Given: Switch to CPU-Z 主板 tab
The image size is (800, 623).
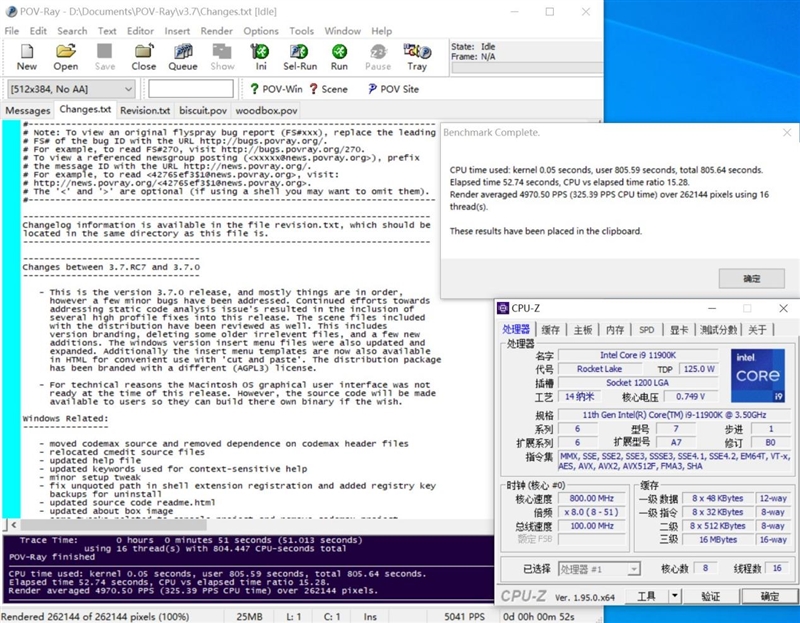Looking at the screenshot, I should click(583, 330).
